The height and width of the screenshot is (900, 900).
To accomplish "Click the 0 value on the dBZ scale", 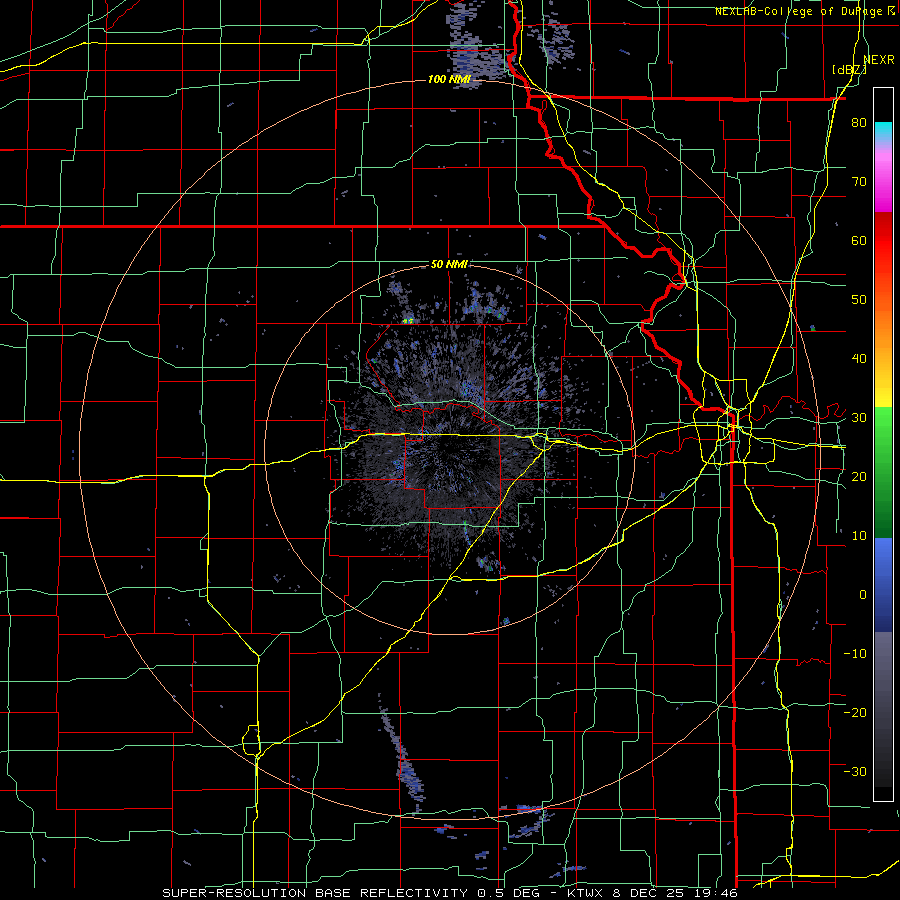I will 863,595.
